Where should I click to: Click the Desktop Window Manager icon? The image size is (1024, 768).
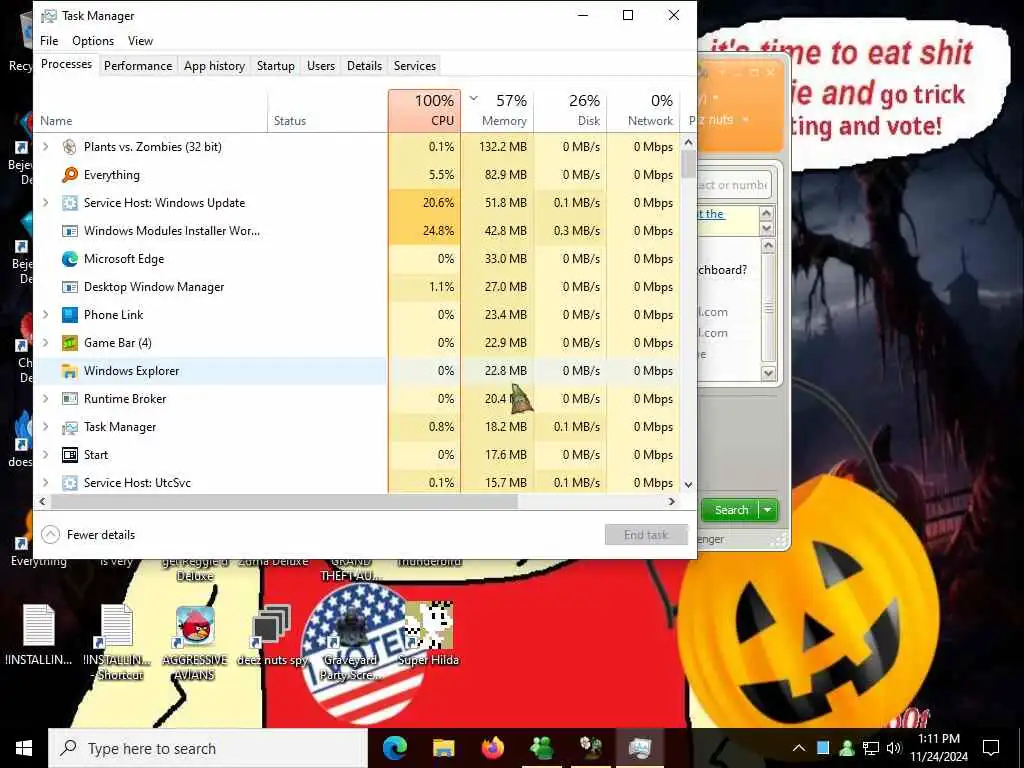click(69, 287)
